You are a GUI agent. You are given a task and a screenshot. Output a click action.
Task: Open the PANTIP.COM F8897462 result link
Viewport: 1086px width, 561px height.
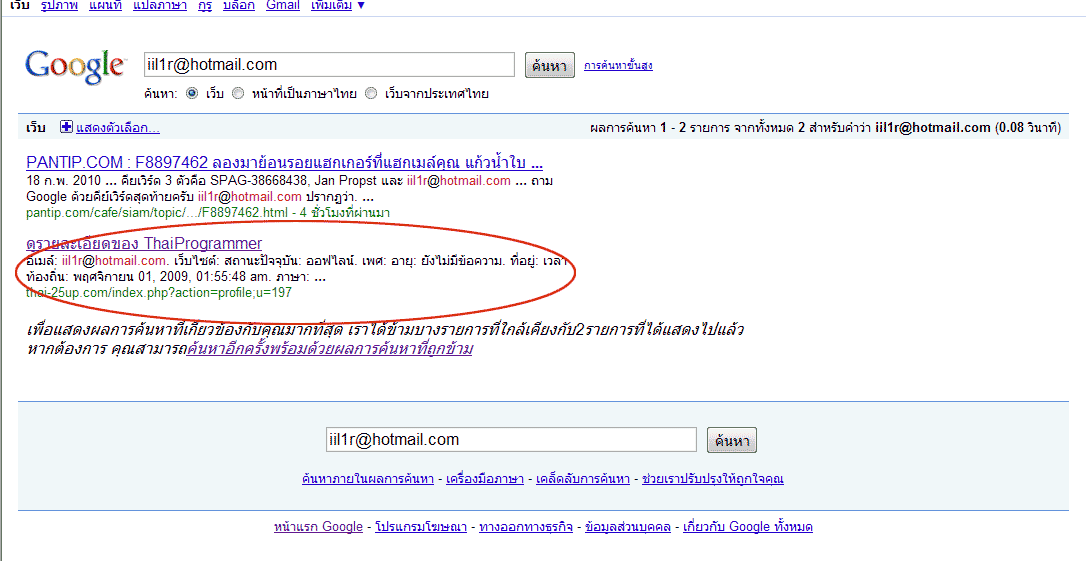(x=284, y=163)
